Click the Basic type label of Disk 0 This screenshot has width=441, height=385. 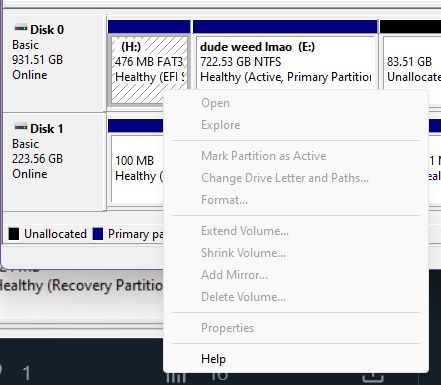(x=25, y=45)
